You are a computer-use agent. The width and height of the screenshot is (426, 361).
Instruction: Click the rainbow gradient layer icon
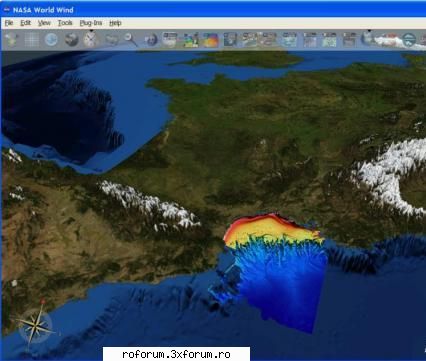(x=211, y=40)
